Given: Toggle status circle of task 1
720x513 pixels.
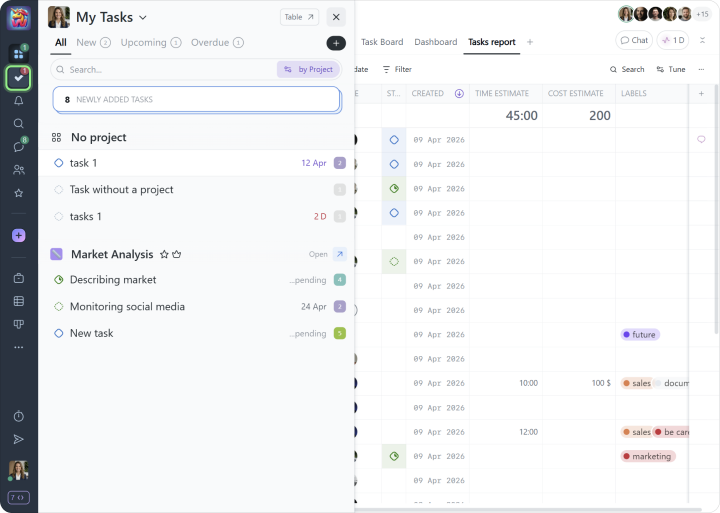Looking at the screenshot, I should (x=59, y=163).
